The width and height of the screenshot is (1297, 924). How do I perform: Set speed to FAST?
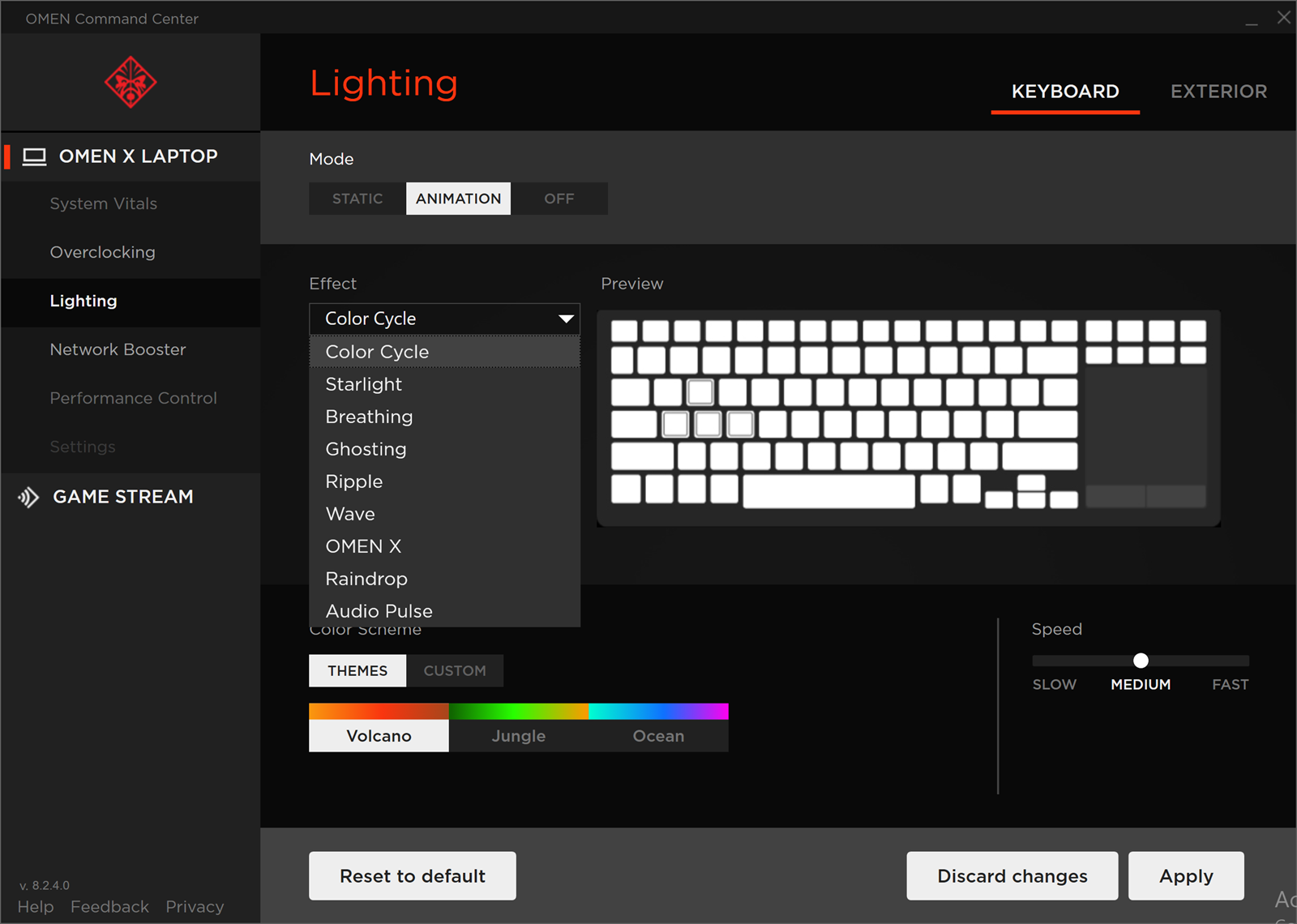click(x=1231, y=685)
